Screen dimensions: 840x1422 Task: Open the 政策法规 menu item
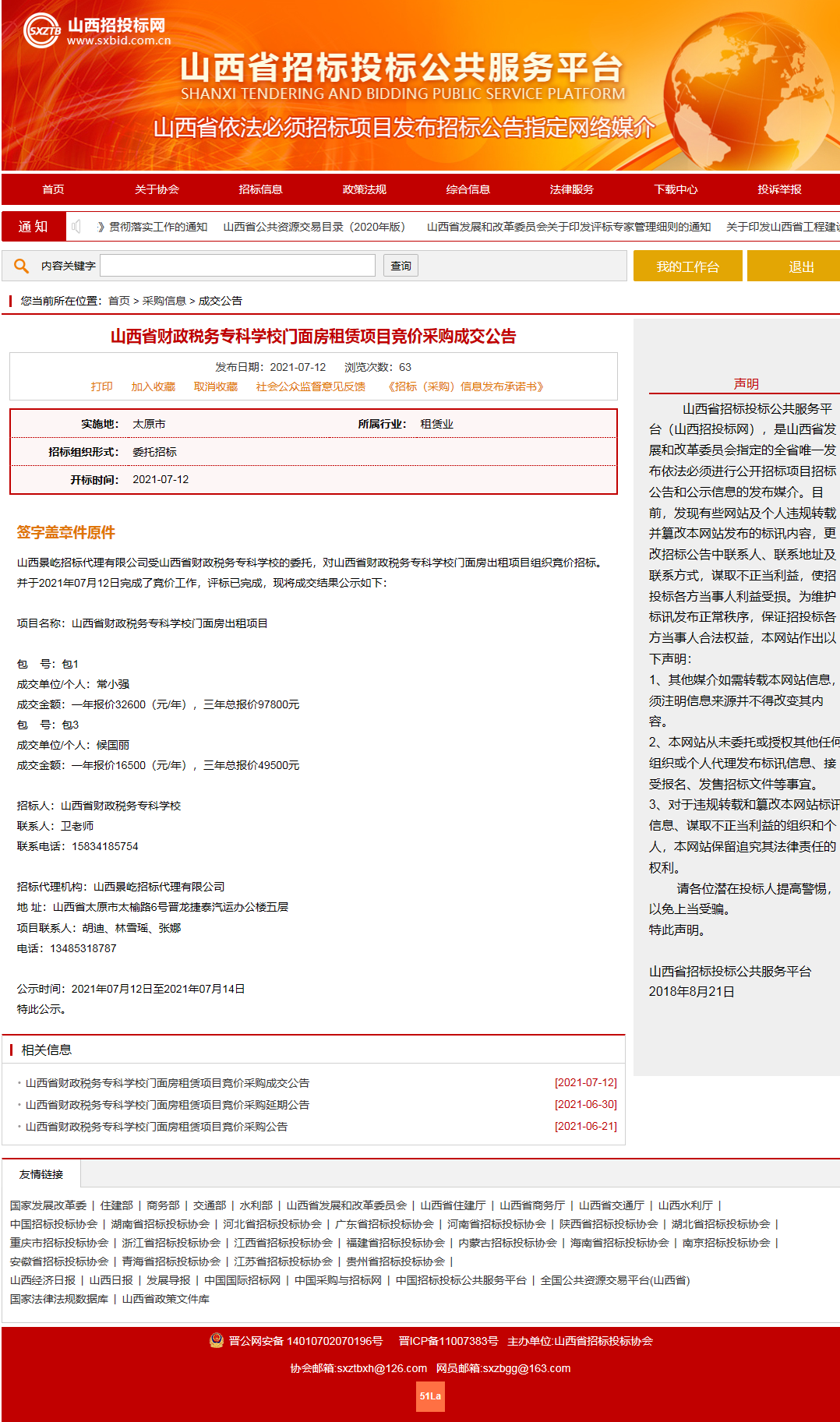(364, 189)
